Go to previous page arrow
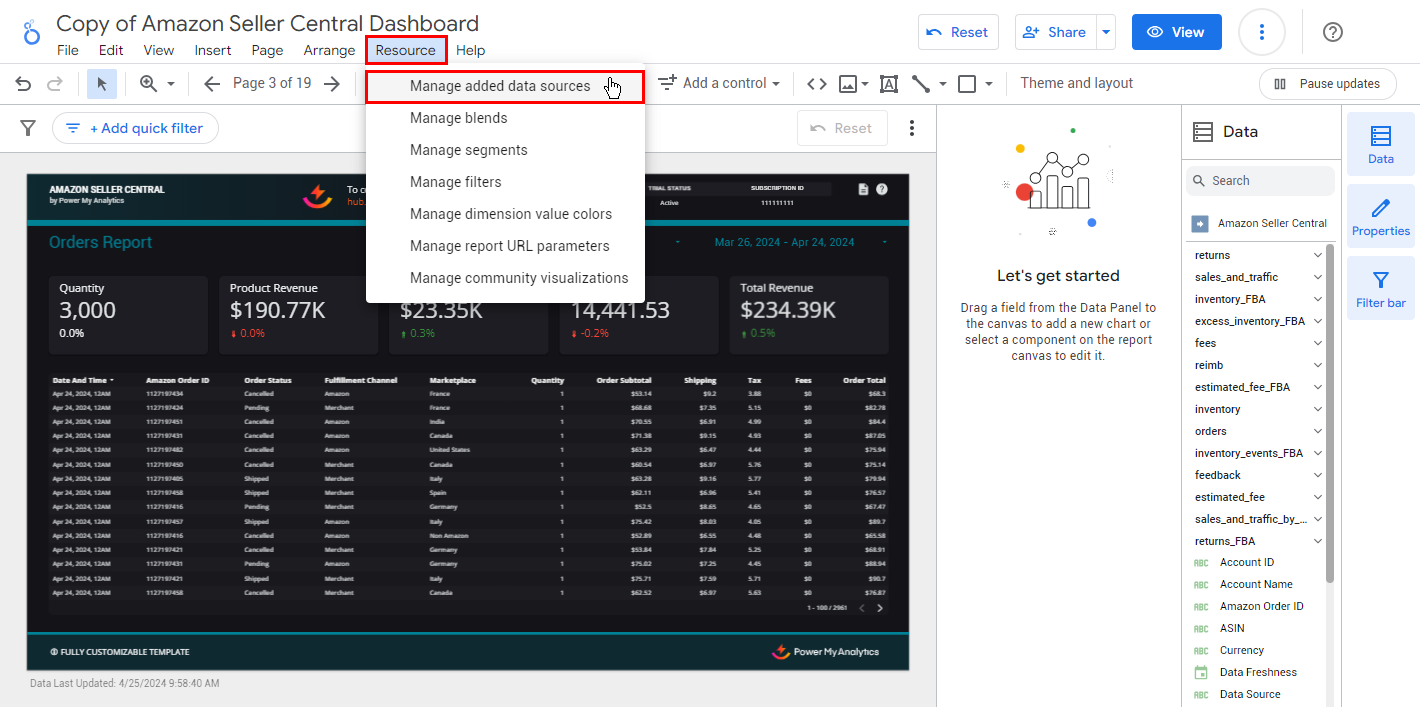Screen dimensions: 1420x707 point(211,84)
